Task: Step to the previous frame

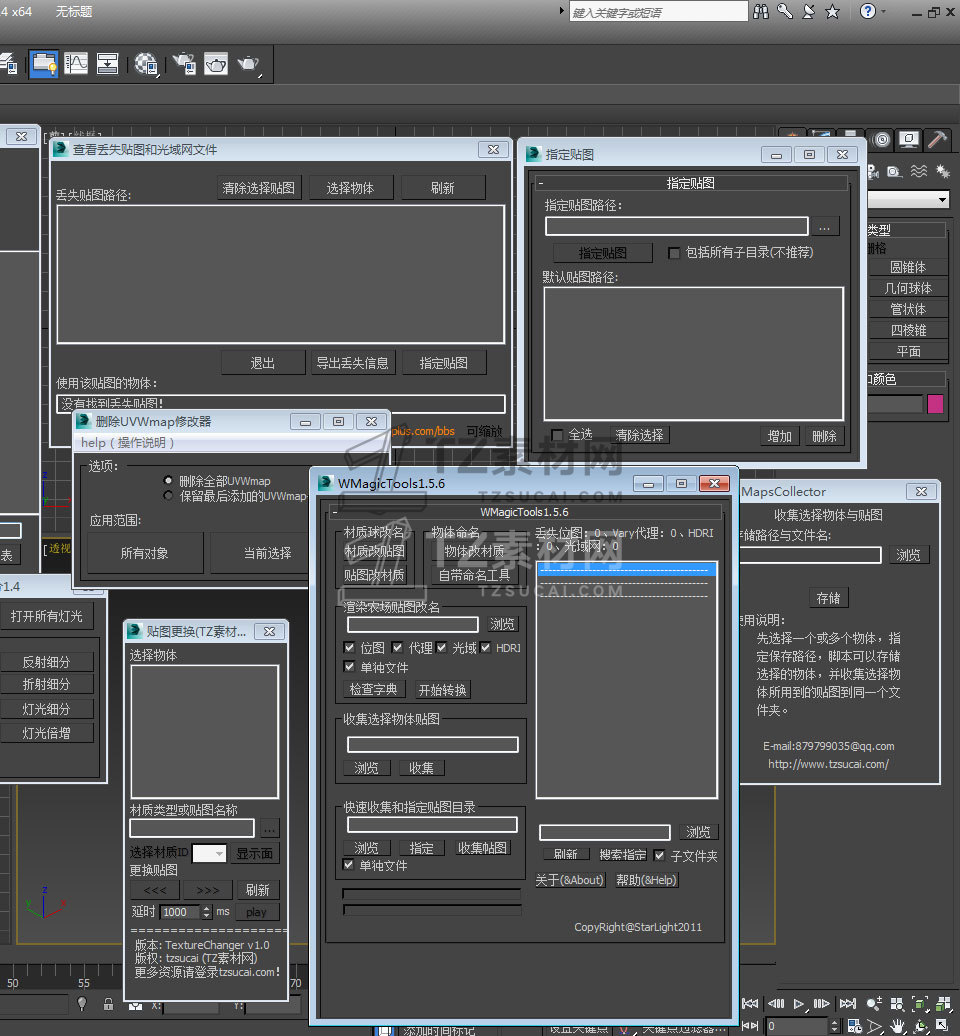Action: click(776, 1004)
